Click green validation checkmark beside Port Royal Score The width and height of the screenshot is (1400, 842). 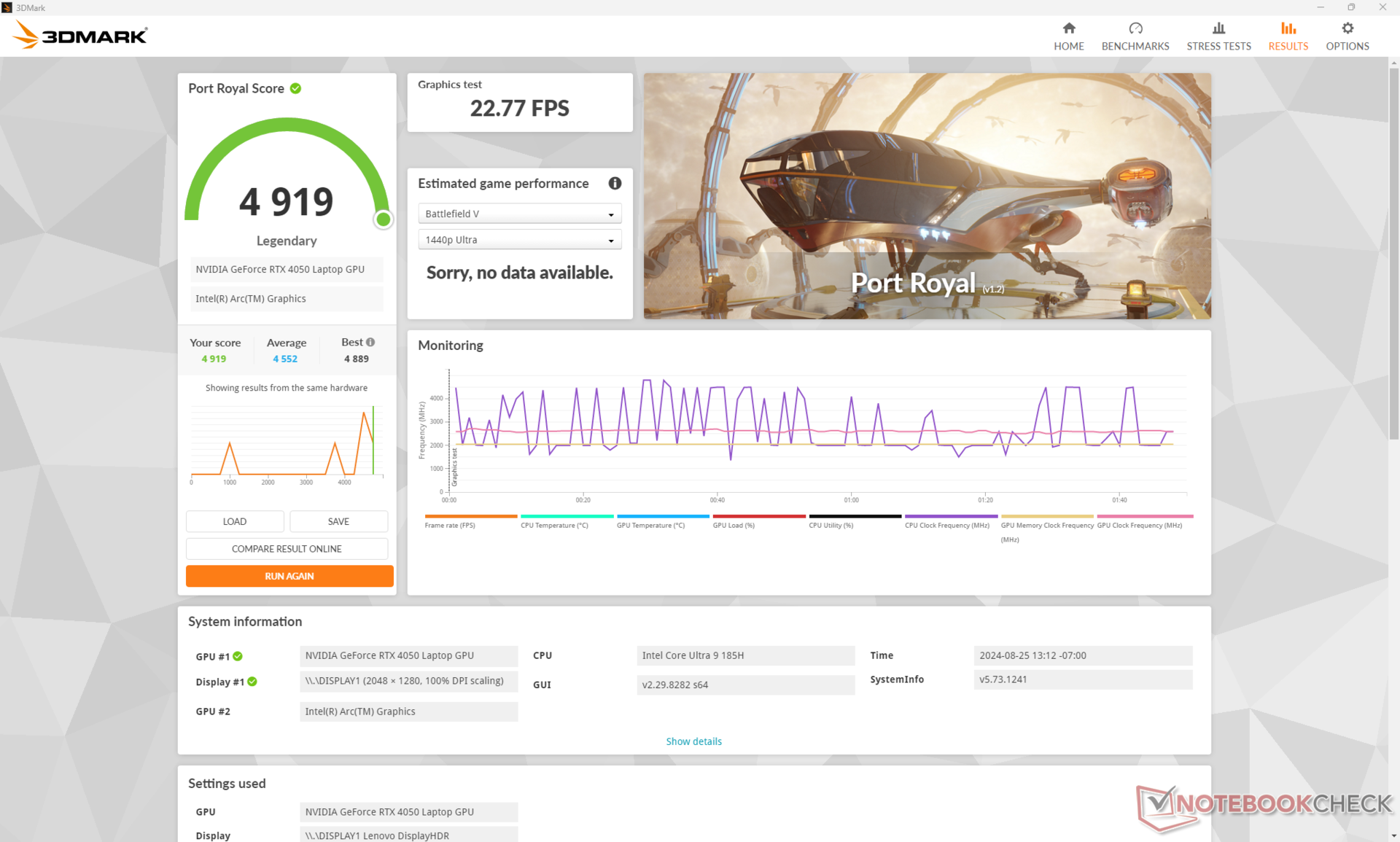[x=295, y=88]
